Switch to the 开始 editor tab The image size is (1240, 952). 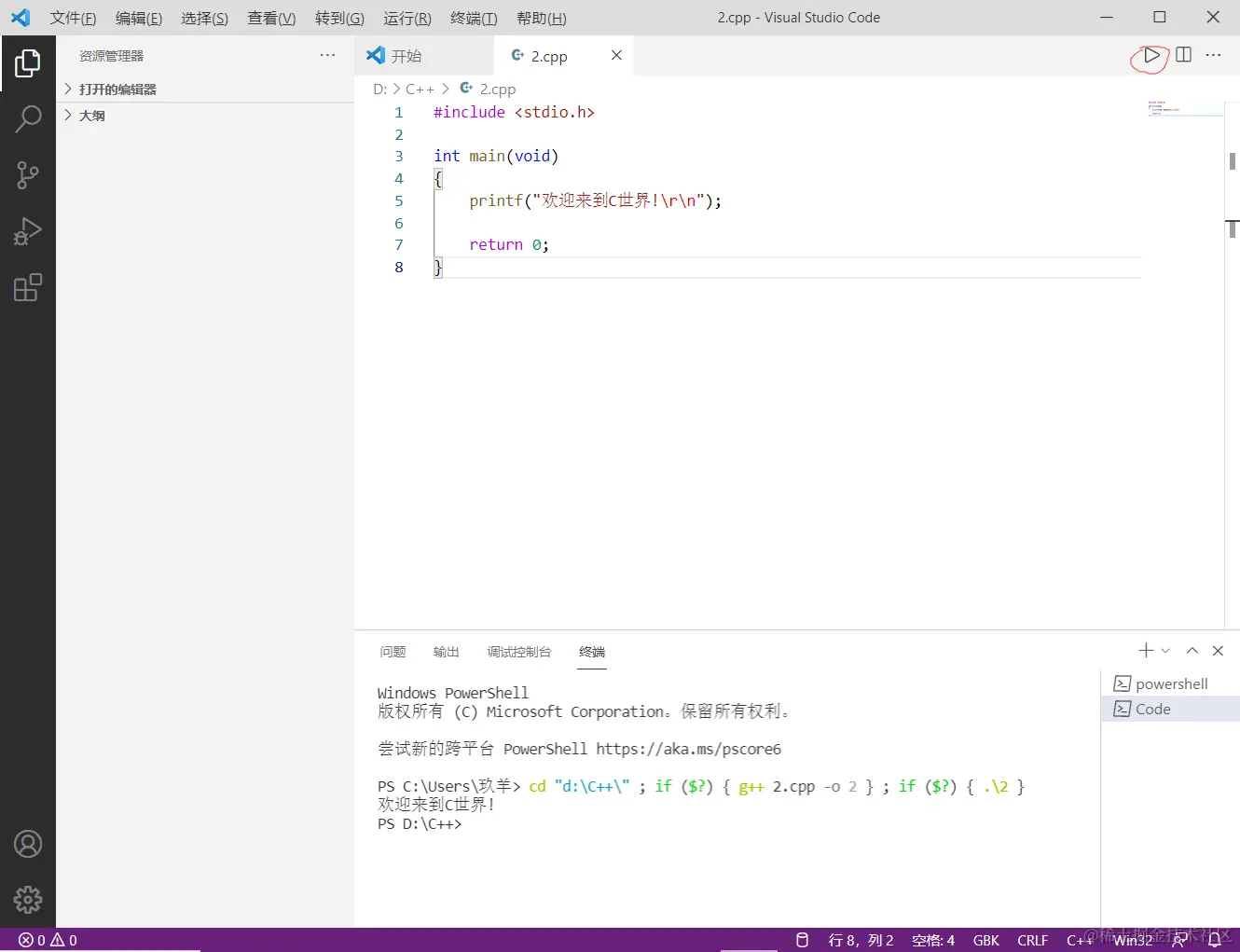pos(424,56)
